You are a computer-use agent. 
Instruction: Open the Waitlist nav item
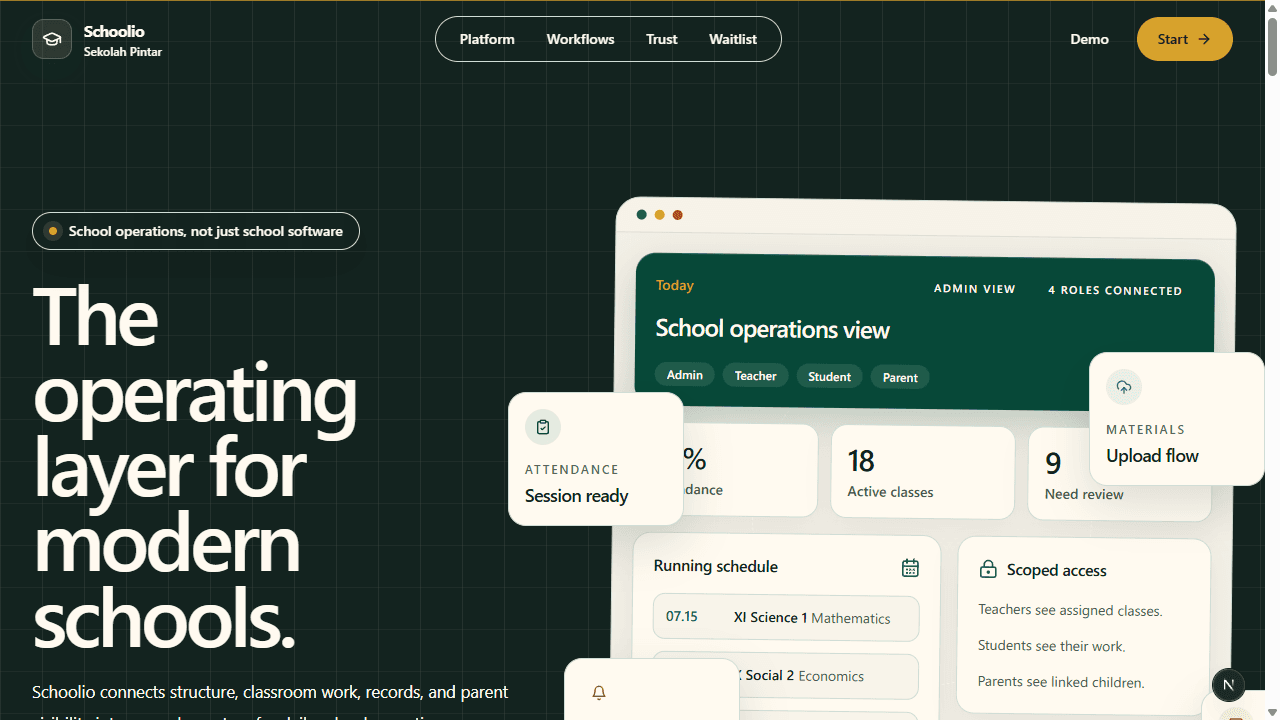(733, 39)
